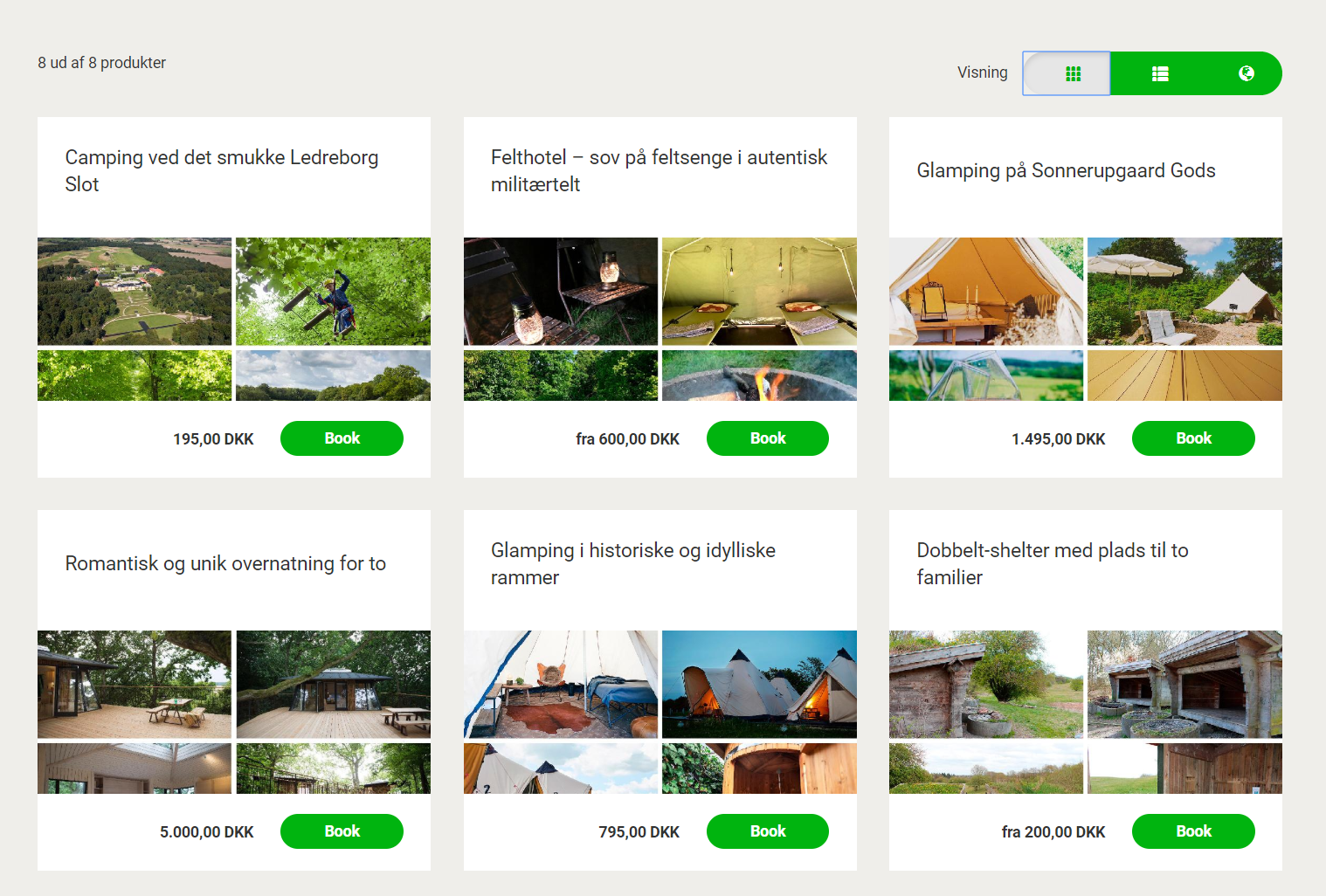The width and height of the screenshot is (1326, 896).
Task: Book Glamping på Sonnerupgaard Gods
Action: click(x=1193, y=438)
